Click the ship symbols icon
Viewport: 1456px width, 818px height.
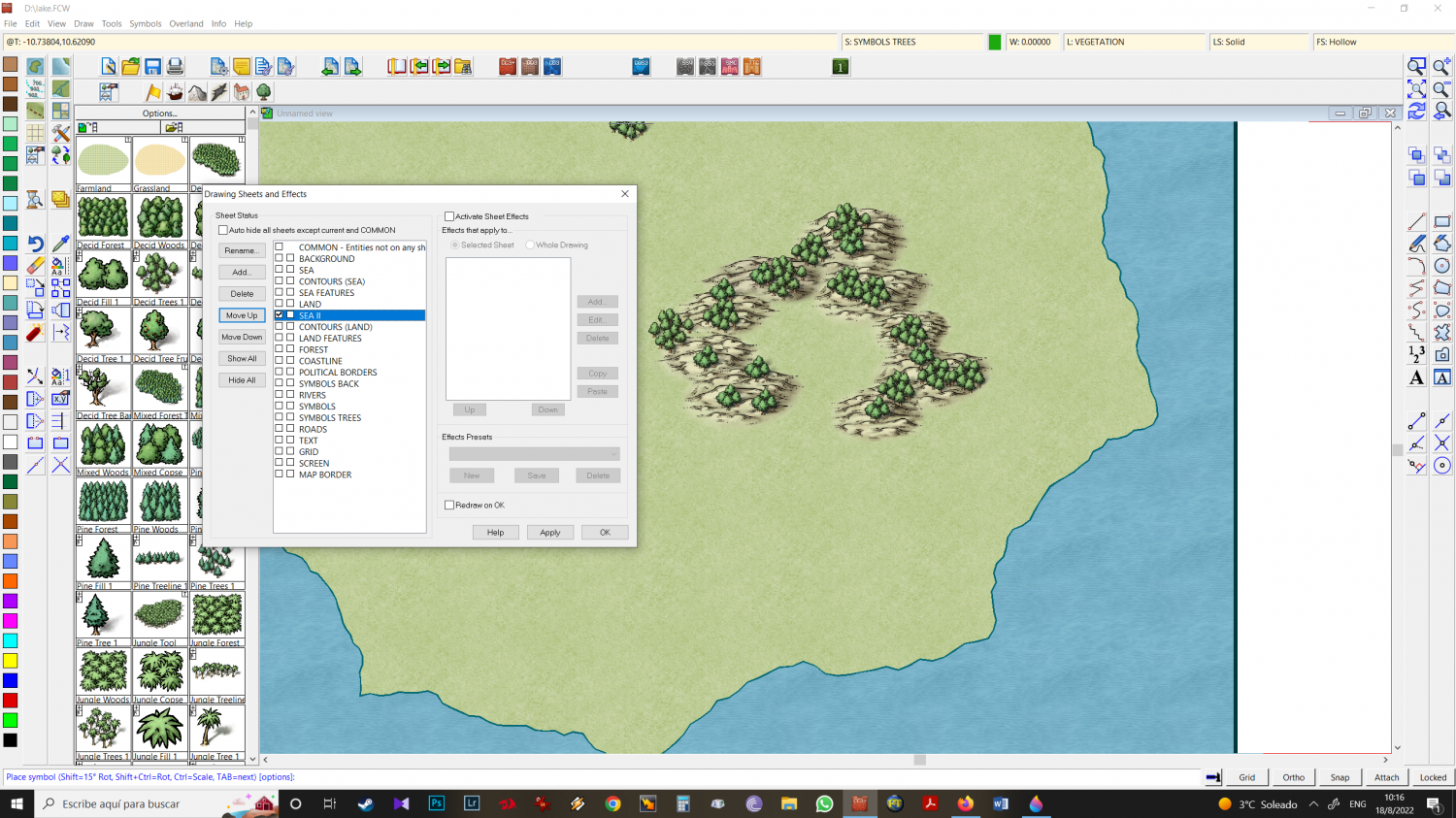click(176, 92)
